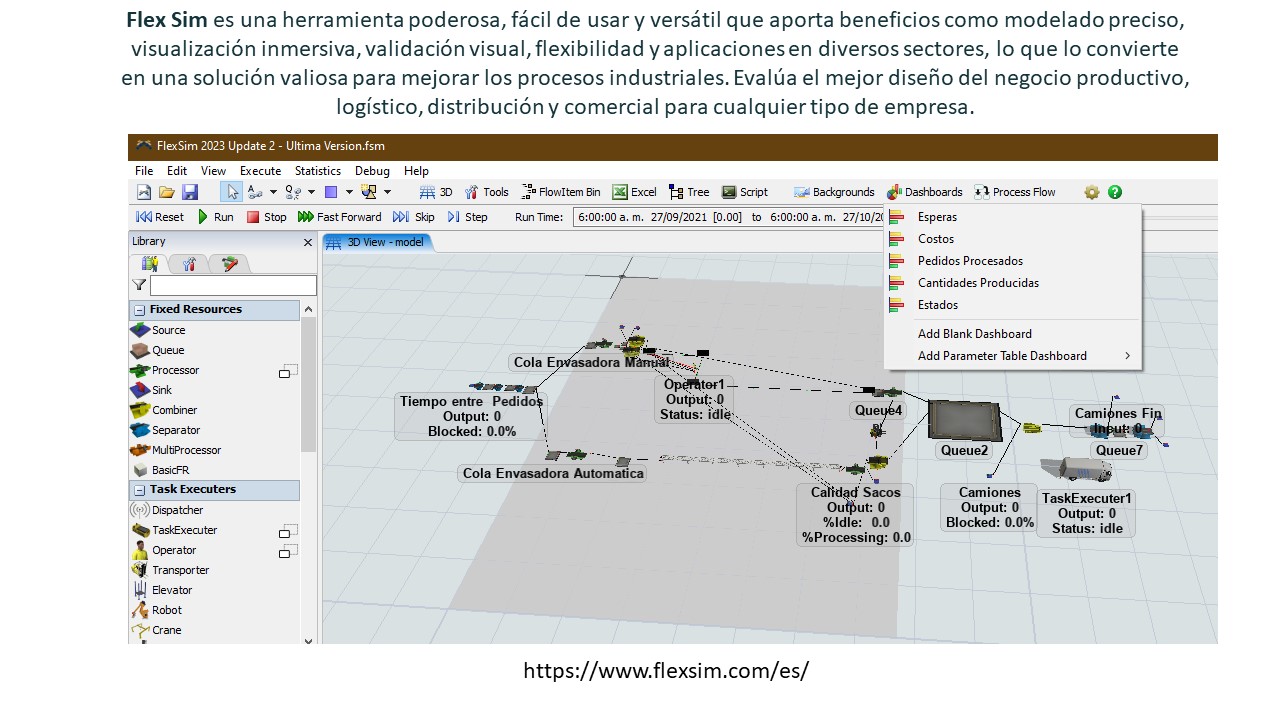Open a model with the folder icon
This screenshot has height=720, width=1280.
tap(166, 192)
